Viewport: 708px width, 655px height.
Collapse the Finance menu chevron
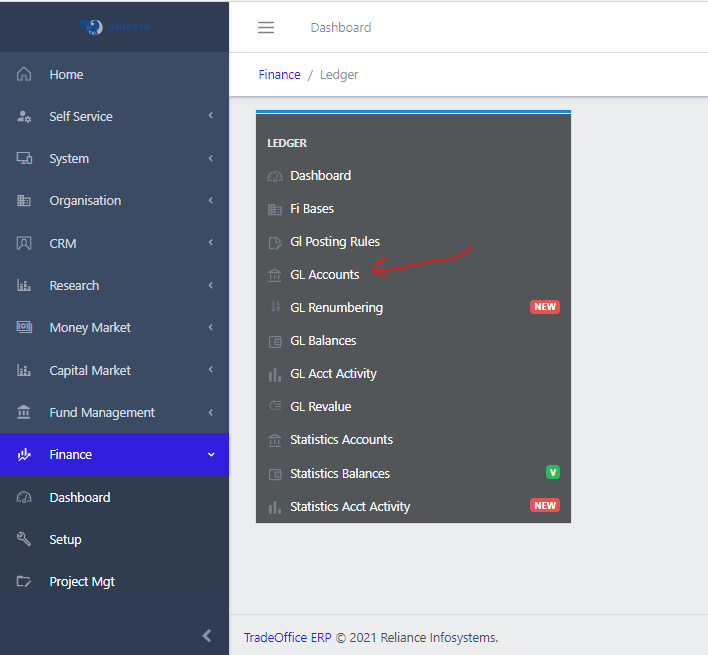click(x=211, y=455)
